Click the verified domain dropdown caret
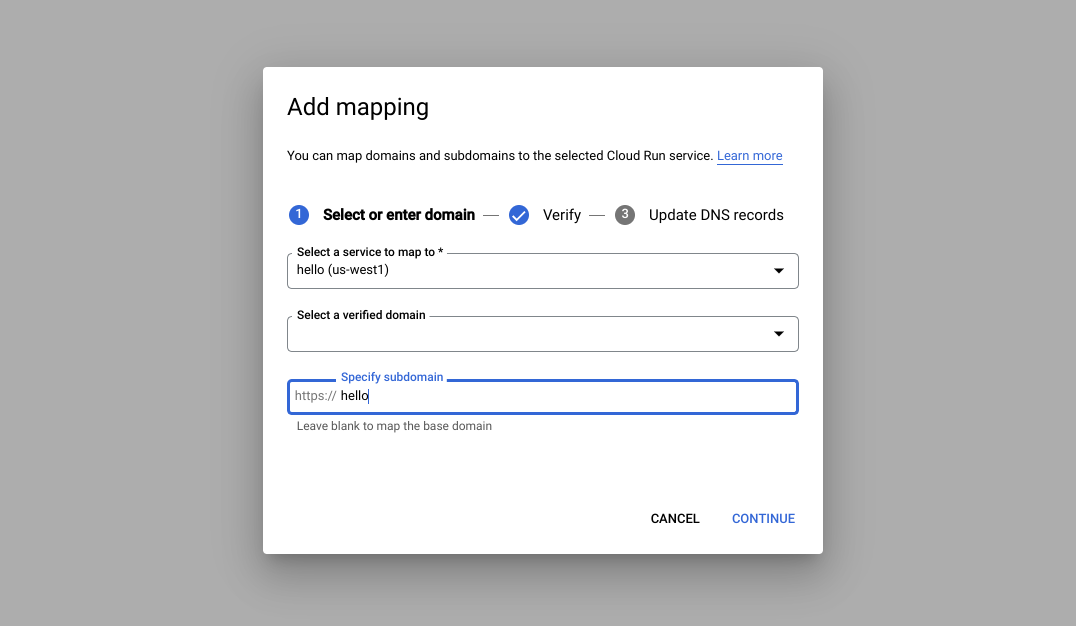Screen dimensions: 1076x626 (779, 333)
